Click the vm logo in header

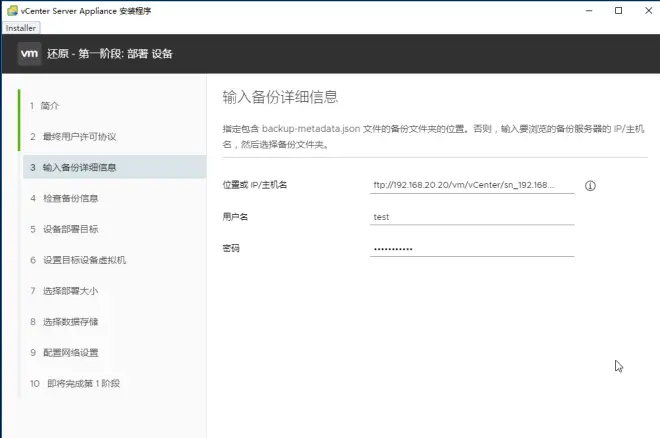pos(29,53)
